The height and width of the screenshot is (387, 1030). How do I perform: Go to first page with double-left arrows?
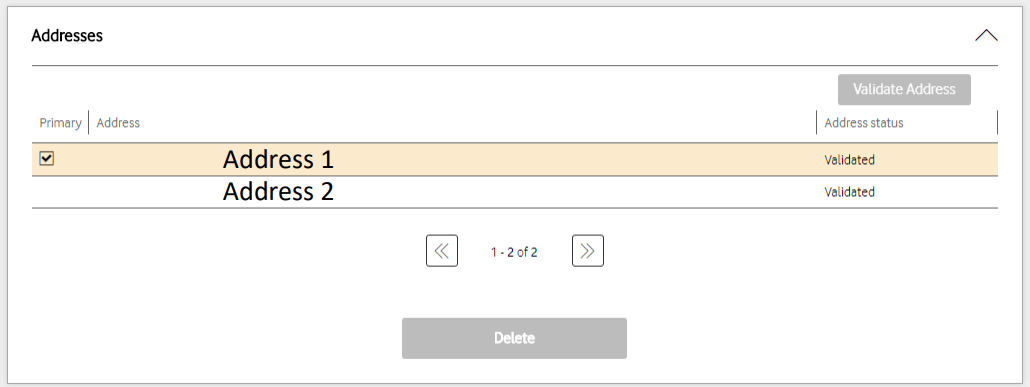pyautogui.click(x=441, y=250)
